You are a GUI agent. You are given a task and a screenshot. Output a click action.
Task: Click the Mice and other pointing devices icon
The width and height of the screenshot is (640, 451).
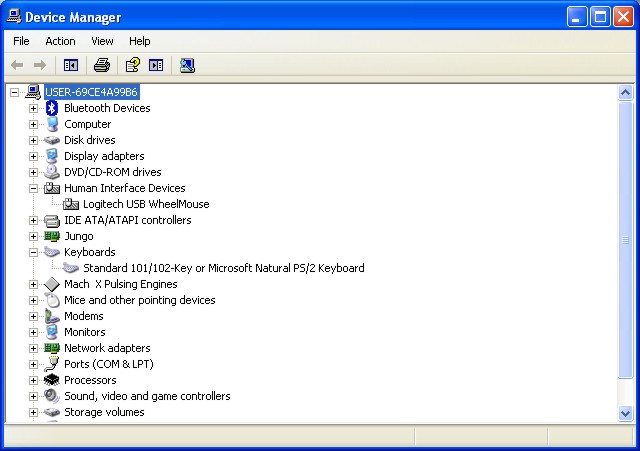52,300
